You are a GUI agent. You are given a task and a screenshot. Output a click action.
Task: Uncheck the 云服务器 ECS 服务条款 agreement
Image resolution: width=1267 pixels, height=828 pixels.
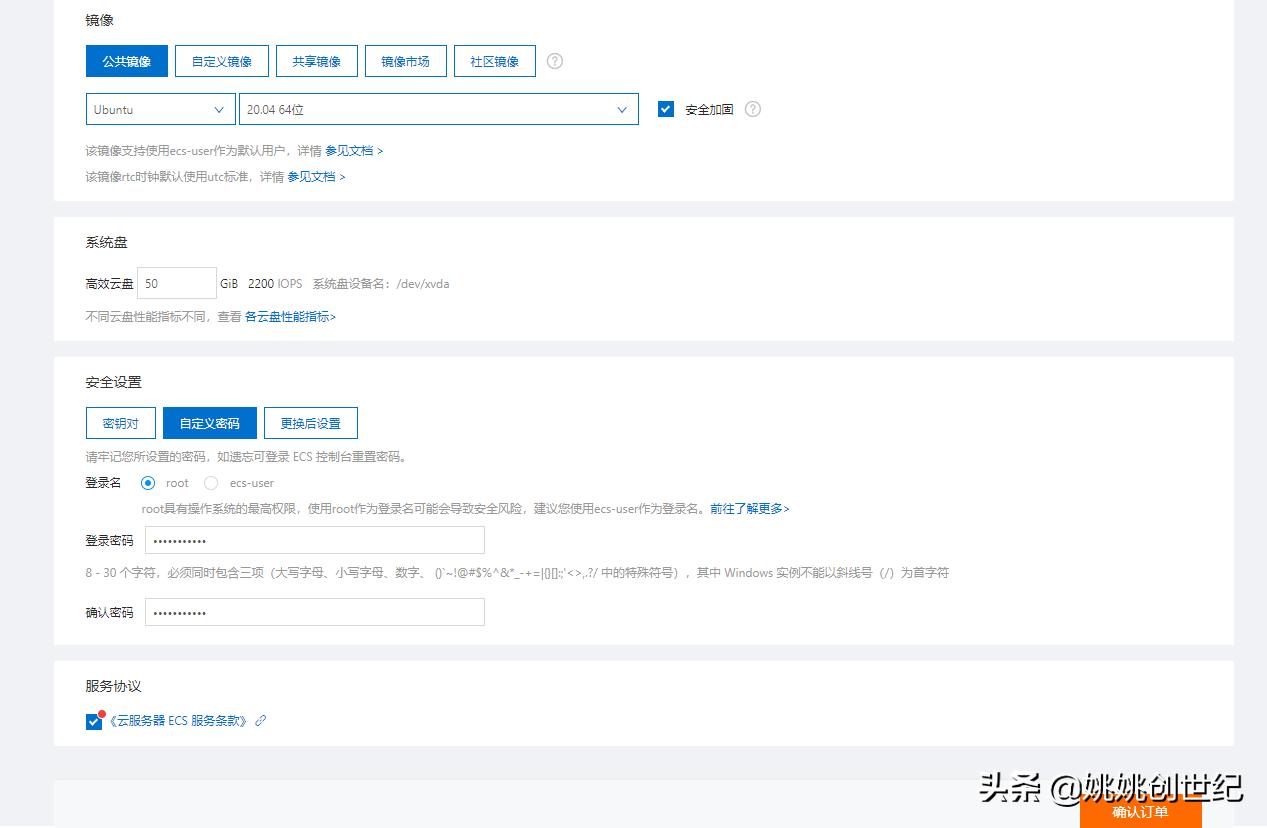(93, 720)
